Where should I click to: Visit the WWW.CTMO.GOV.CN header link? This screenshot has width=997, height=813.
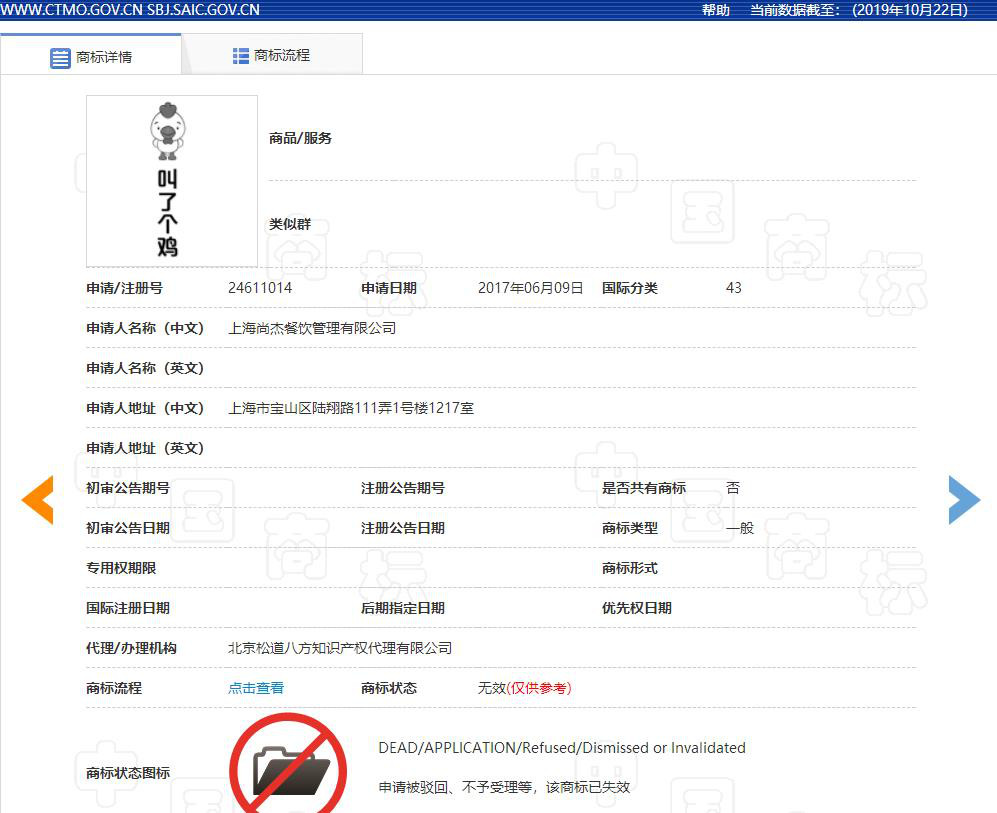click(x=73, y=10)
